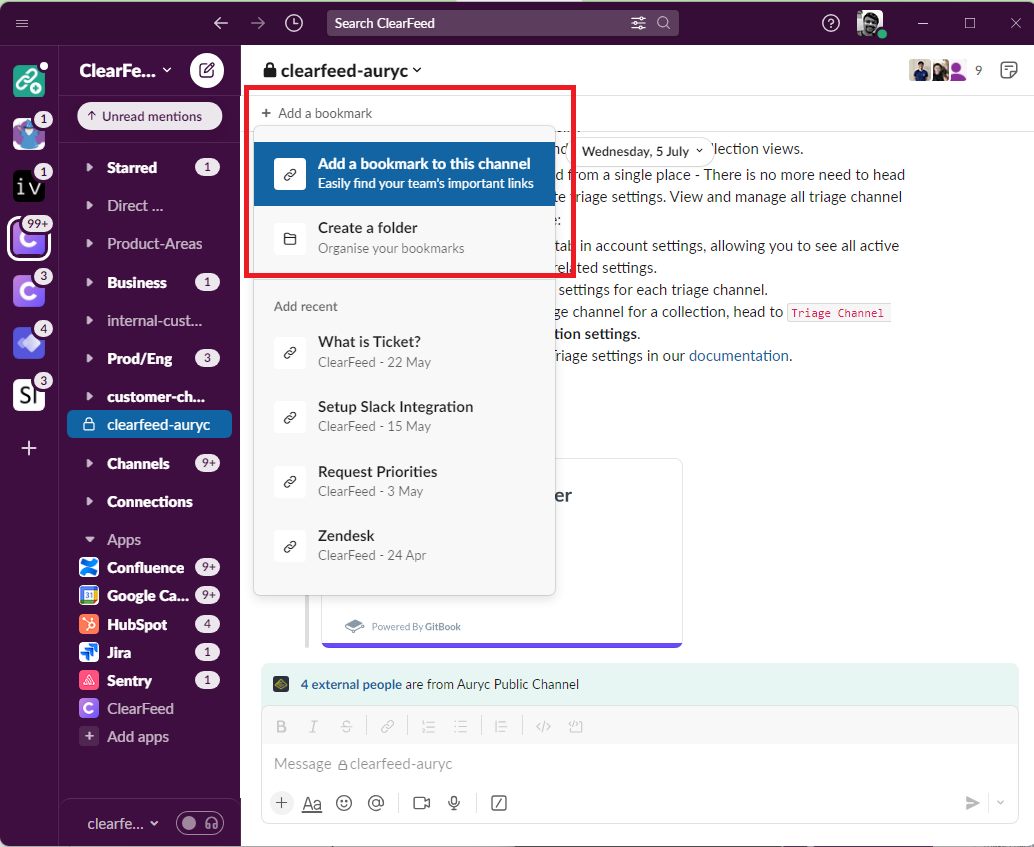This screenshot has height=847, width=1034.
Task: Open the Wednesday, 5 July date dropdown
Action: 642,151
